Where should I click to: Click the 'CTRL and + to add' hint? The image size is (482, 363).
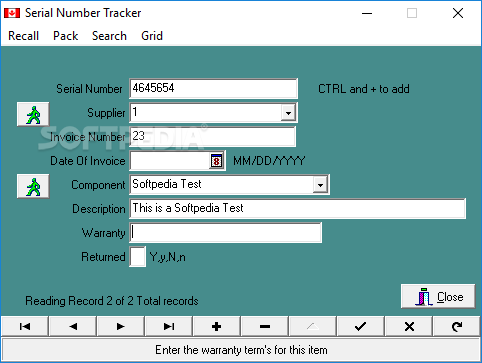pos(364,89)
